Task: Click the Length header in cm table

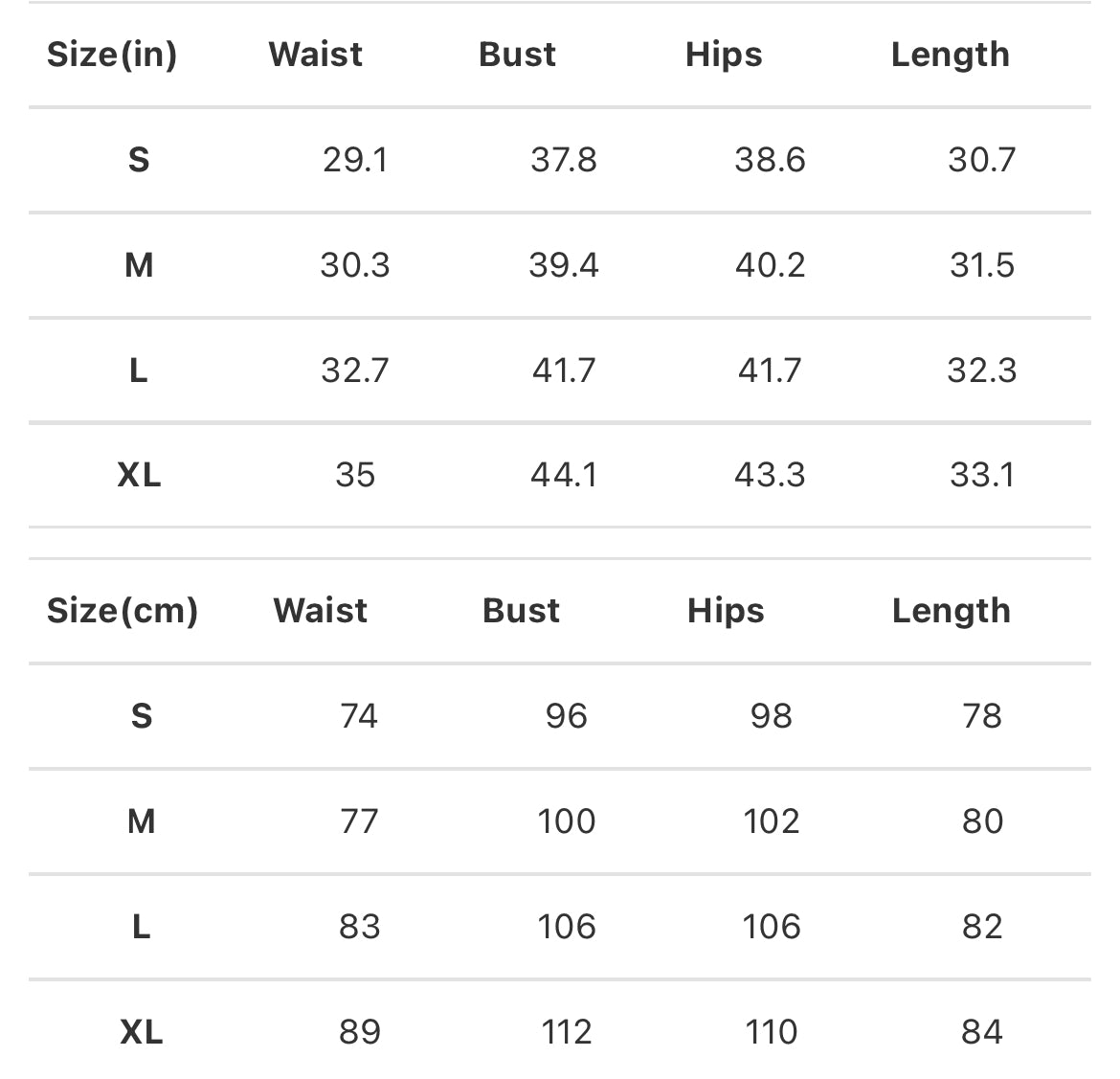Action: point(952,611)
